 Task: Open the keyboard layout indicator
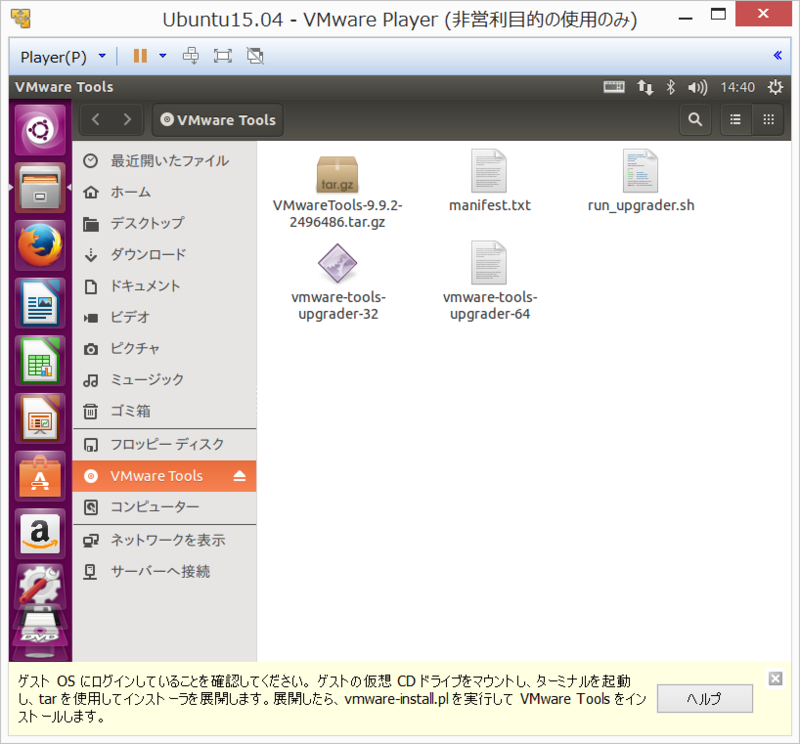[x=613, y=87]
